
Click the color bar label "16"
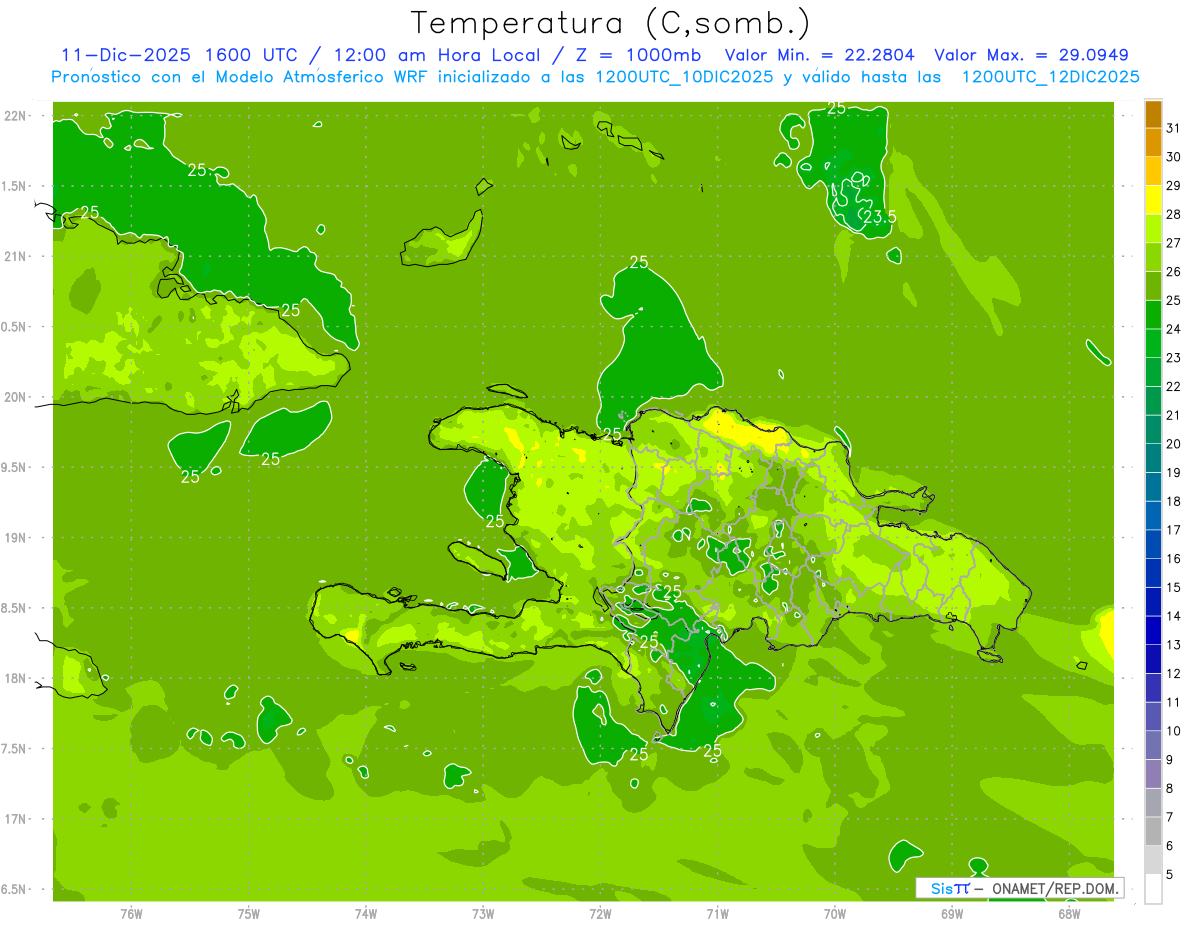pos(1174,559)
